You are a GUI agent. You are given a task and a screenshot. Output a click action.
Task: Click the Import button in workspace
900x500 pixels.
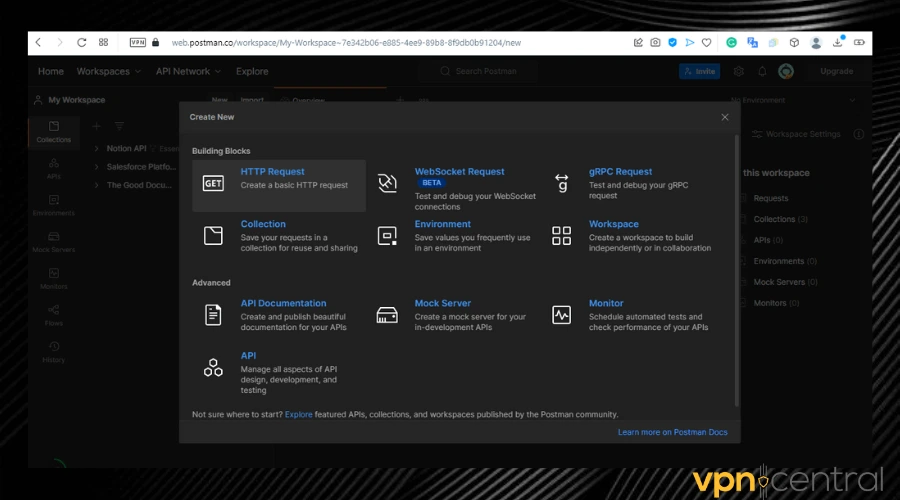[252, 100]
